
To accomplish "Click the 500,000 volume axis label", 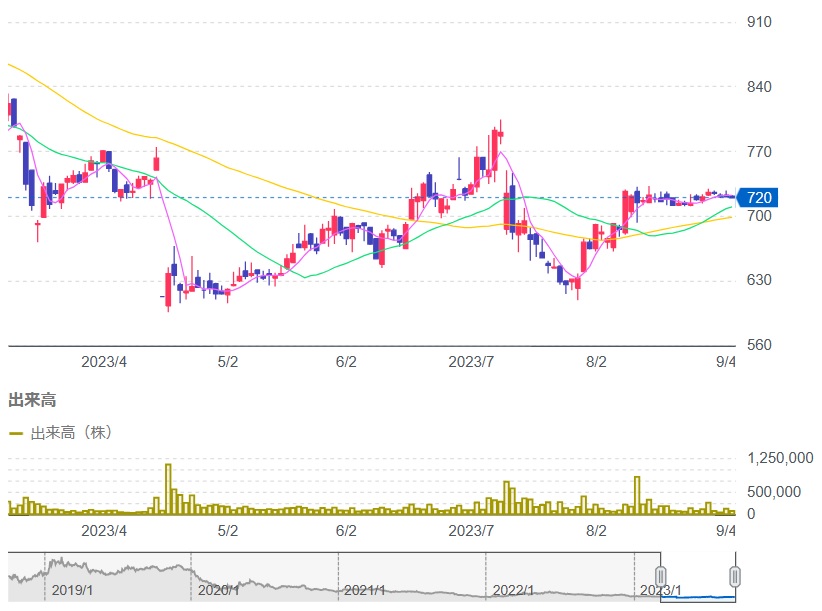I will click(x=774, y=492).
